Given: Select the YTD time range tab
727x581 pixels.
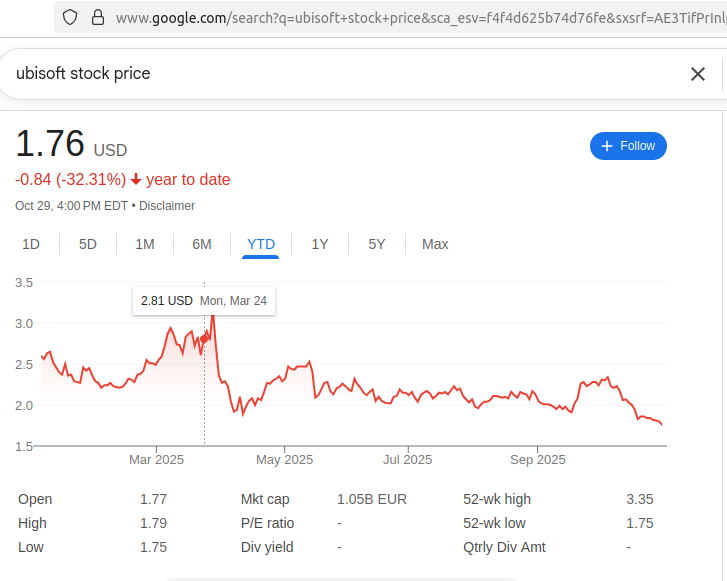Looking at the screenshot, I should click(x=261, y=244).
